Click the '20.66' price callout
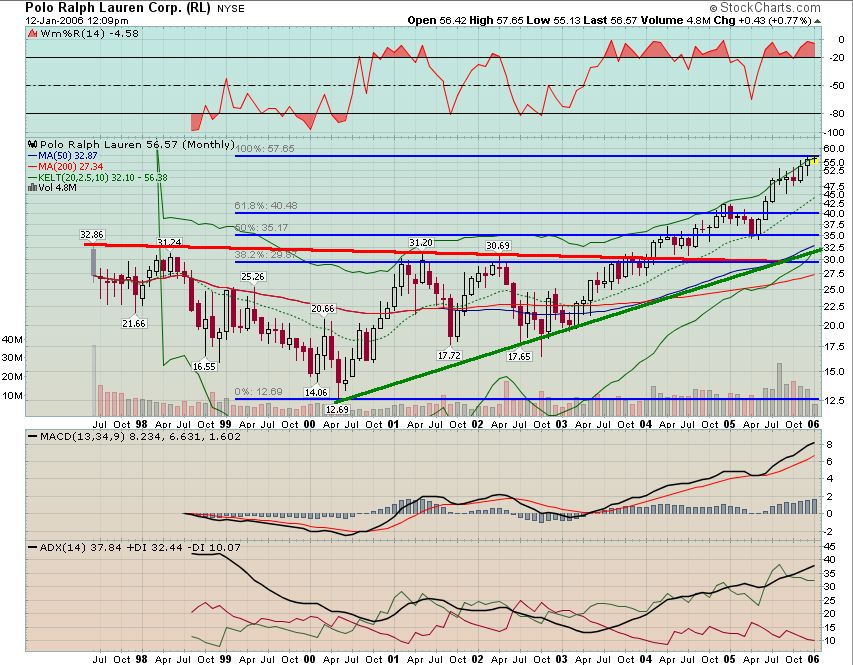853x665 pixels. (323, 309)
